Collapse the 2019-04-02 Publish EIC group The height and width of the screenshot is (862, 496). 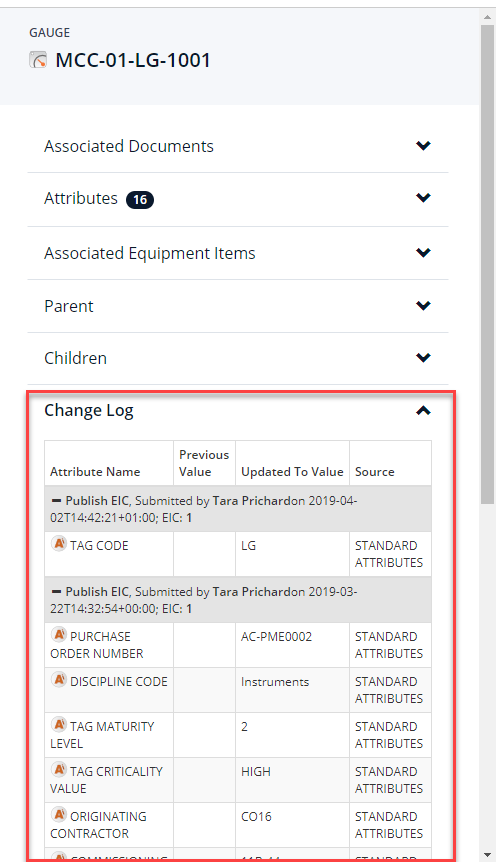point(56,501)
